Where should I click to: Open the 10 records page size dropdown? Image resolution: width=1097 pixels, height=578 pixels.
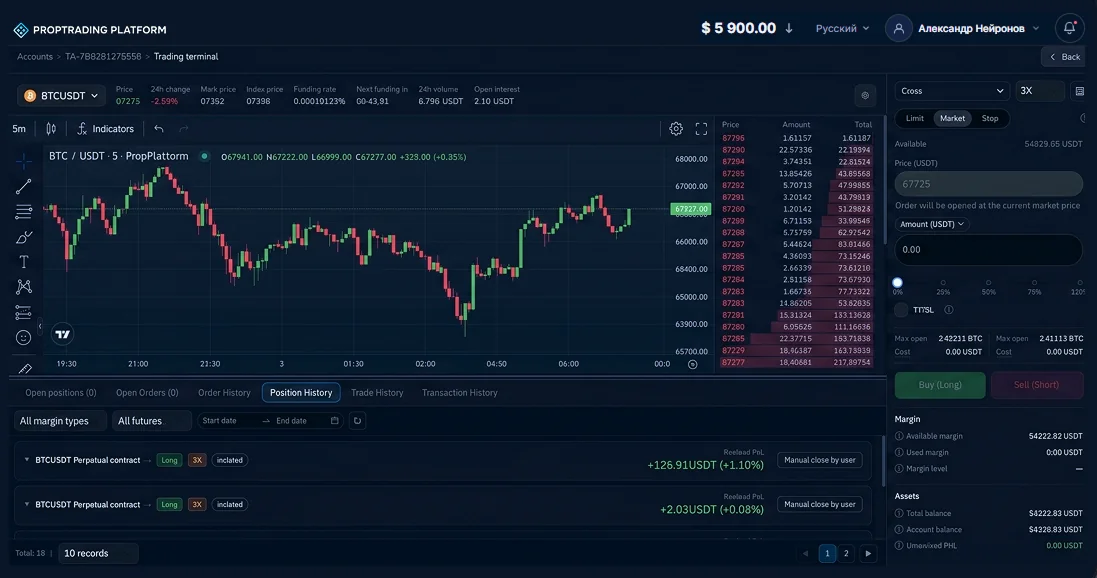pyautogui.click(x=98, y=554)
